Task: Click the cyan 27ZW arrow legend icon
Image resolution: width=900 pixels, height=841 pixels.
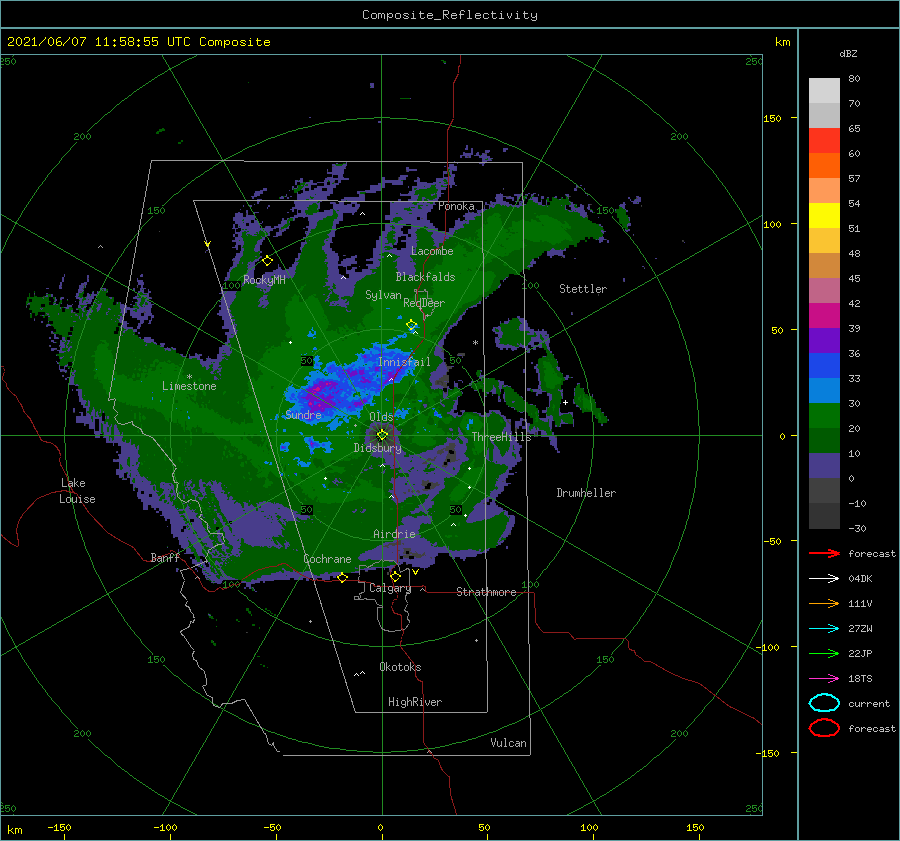Action: [x=824, y=629]
